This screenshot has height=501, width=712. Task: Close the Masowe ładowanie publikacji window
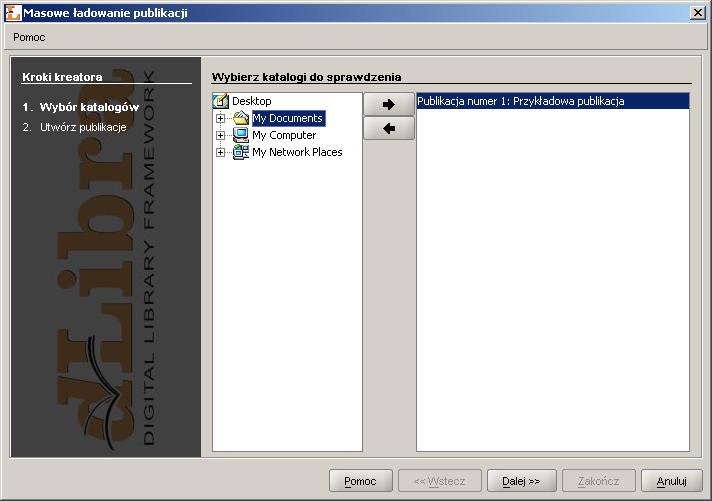pos(697,13)
